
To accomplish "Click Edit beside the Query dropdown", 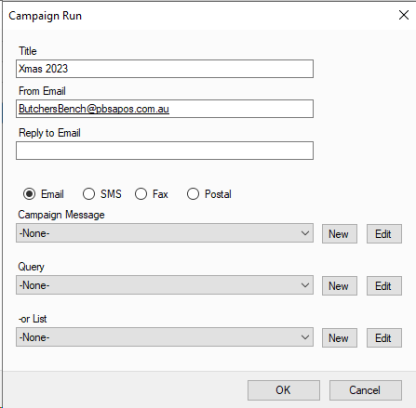I will click(384, 286).
